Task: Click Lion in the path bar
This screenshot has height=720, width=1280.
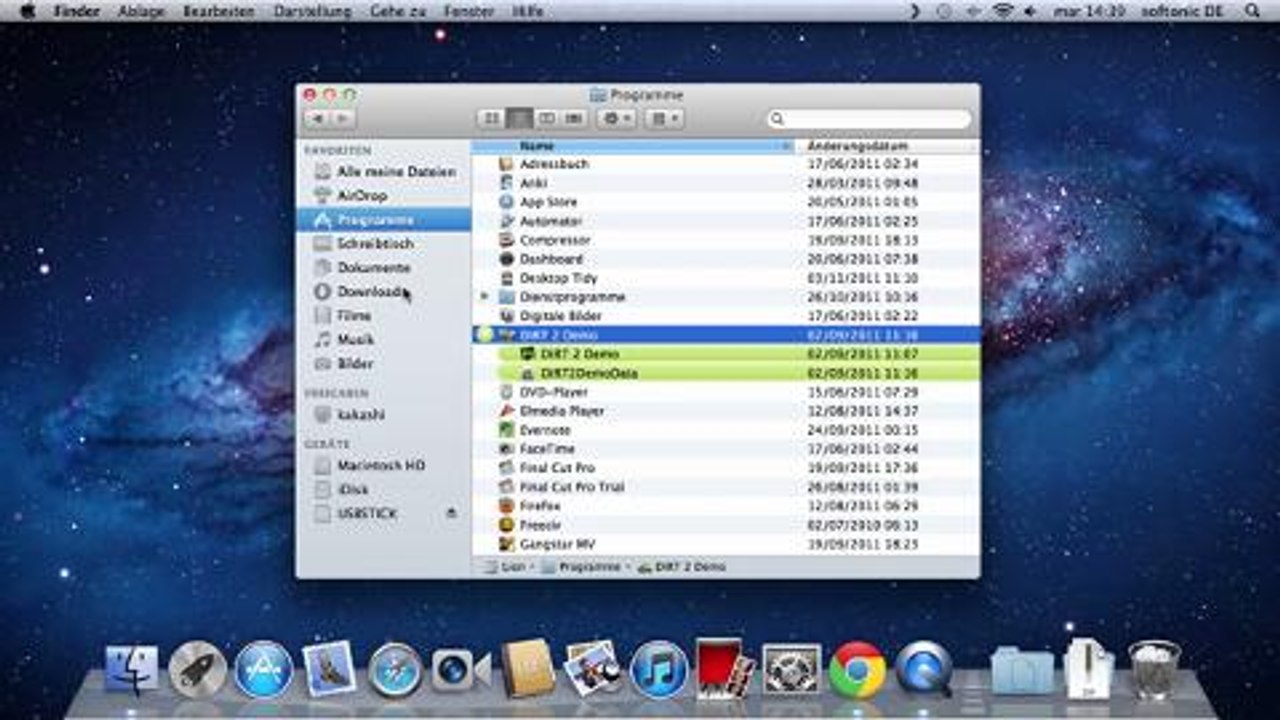Action: coord(505,567)
